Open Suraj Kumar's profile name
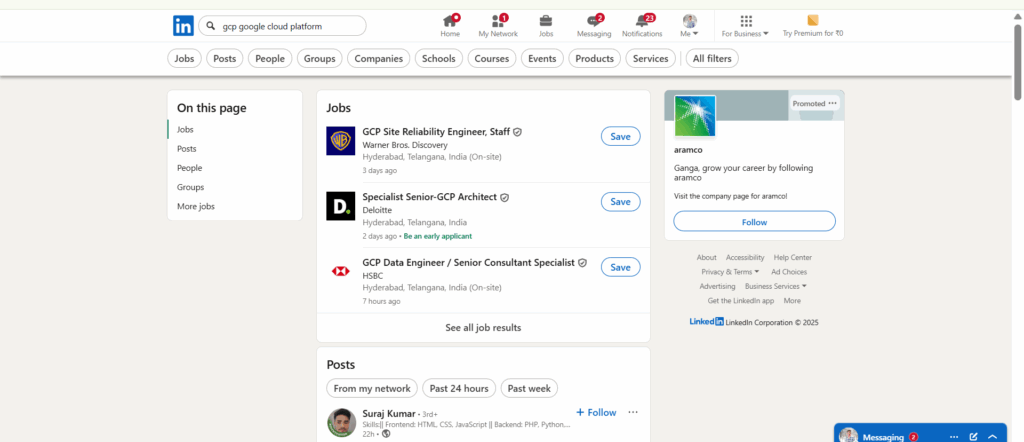 tap(389, 413)
